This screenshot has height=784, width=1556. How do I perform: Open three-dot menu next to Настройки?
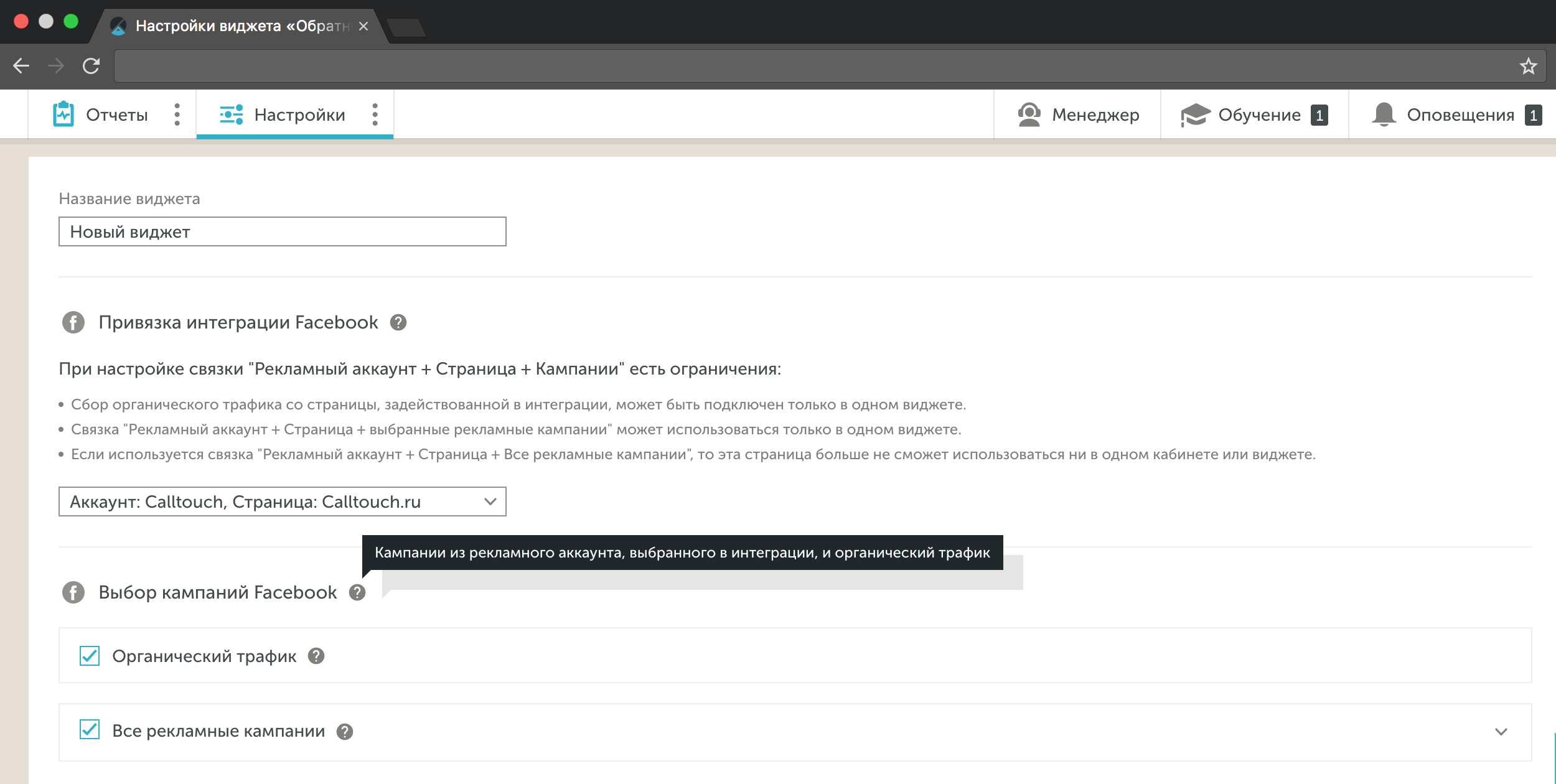tap(375, 114)
